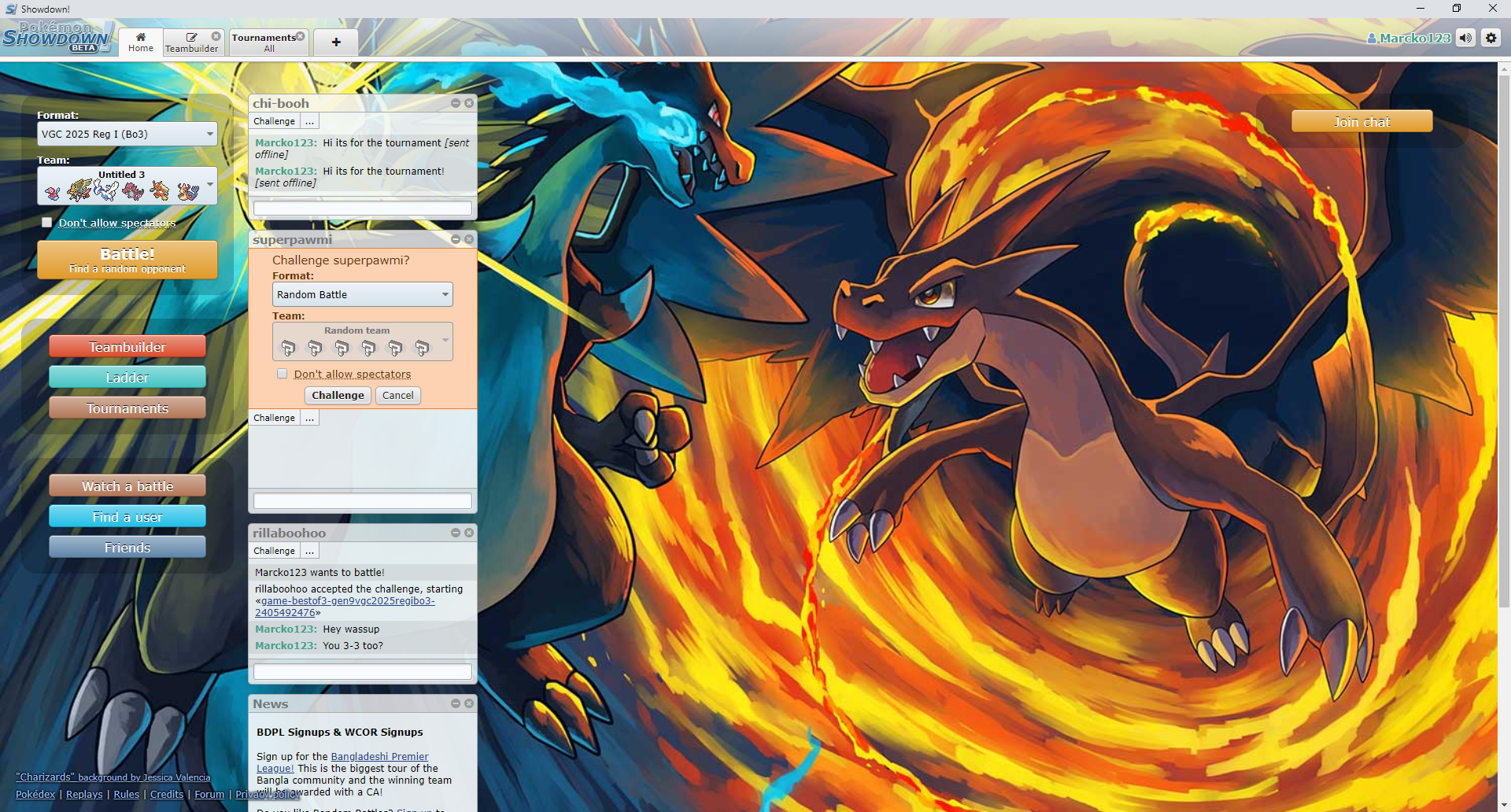The width and height of the screenshot is (1511, 812).
Task: Minimize the chi-booh chat window
Action: [x=456, y=103]
